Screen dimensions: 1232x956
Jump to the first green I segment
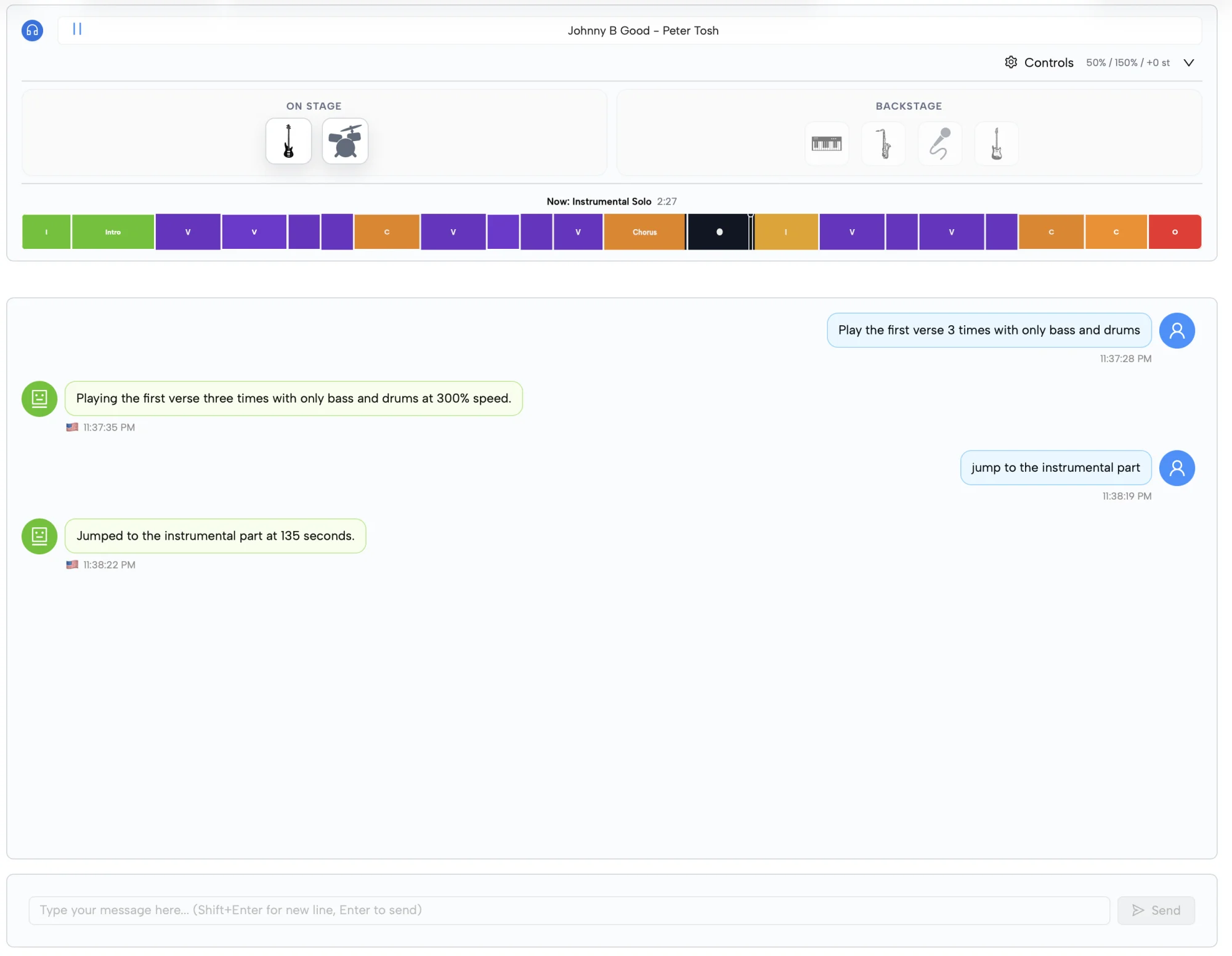(x=46, y=232)
